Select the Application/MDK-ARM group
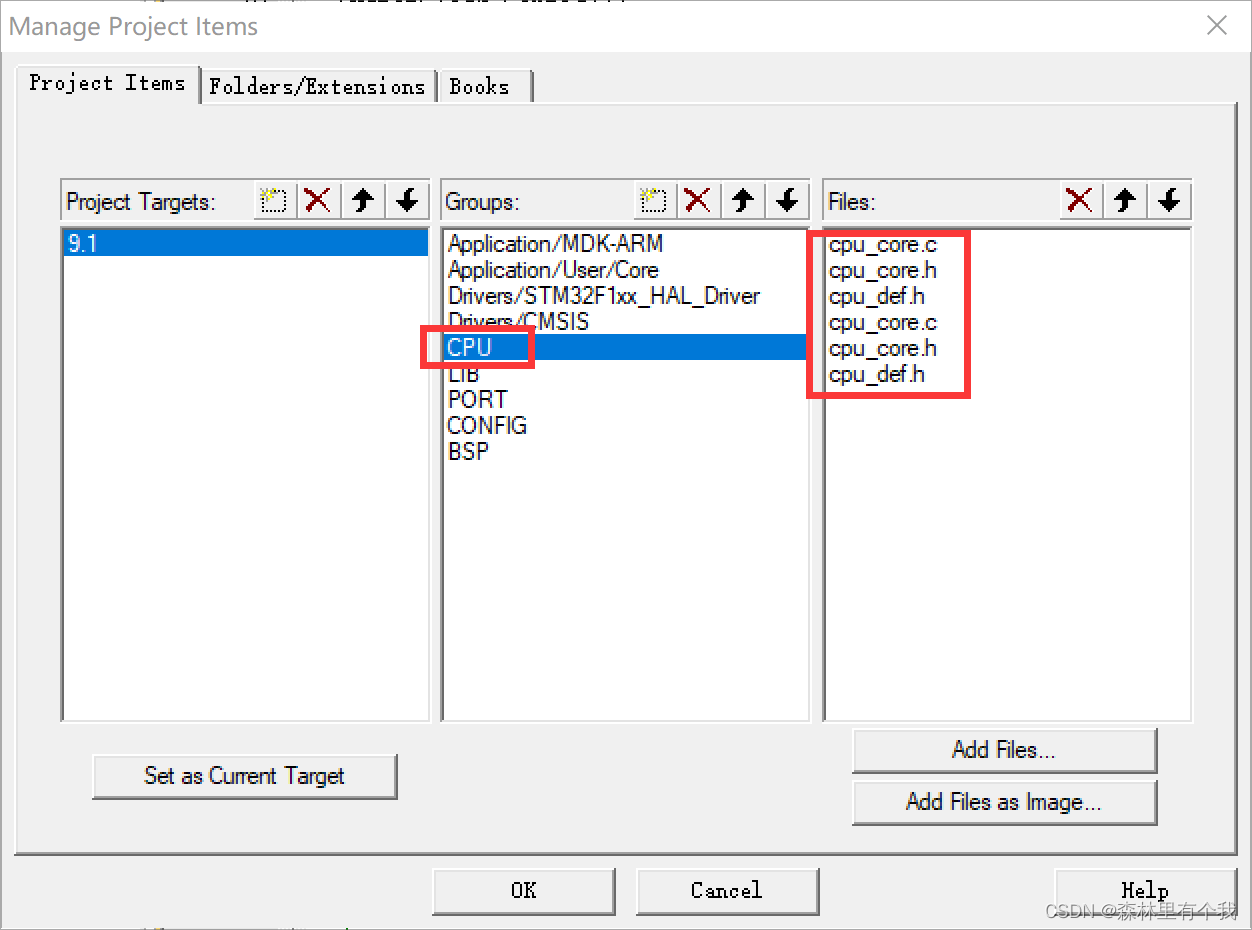The image size is (1252, 930). tap(625, 243)
